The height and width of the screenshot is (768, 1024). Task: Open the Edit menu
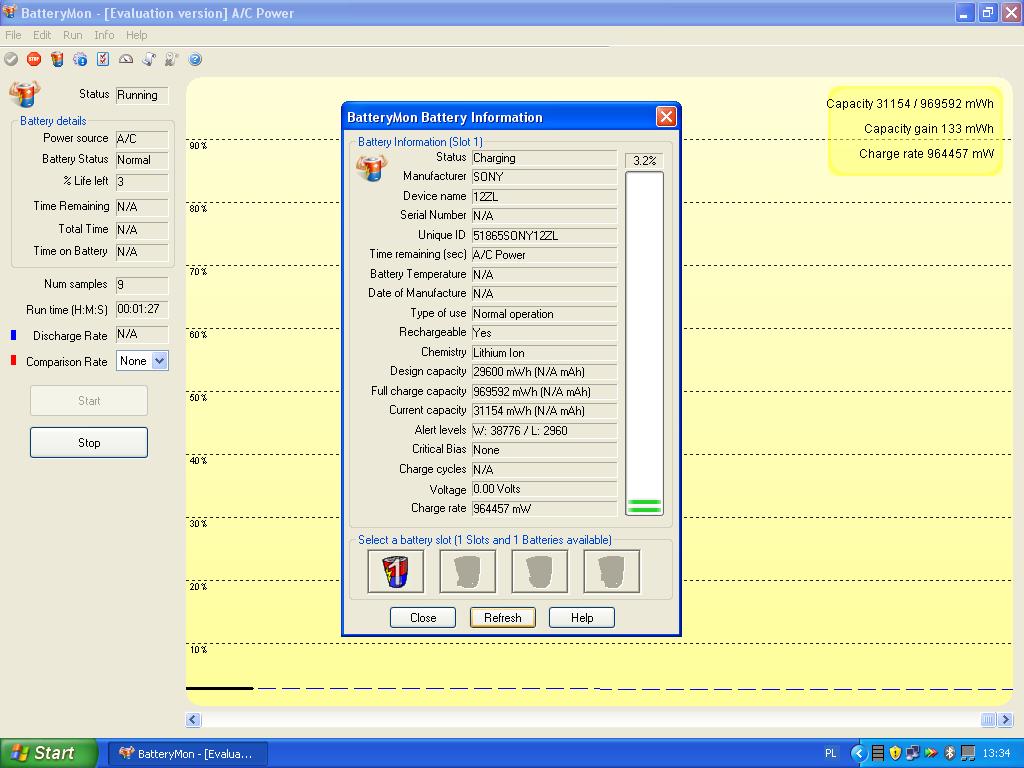42,35
